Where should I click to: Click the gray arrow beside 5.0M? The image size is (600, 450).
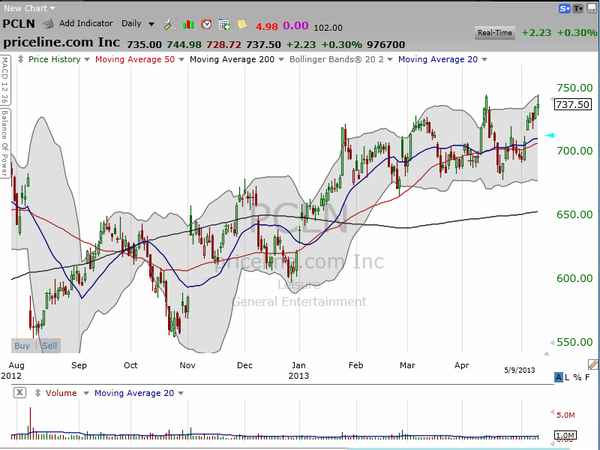[552, 412]
